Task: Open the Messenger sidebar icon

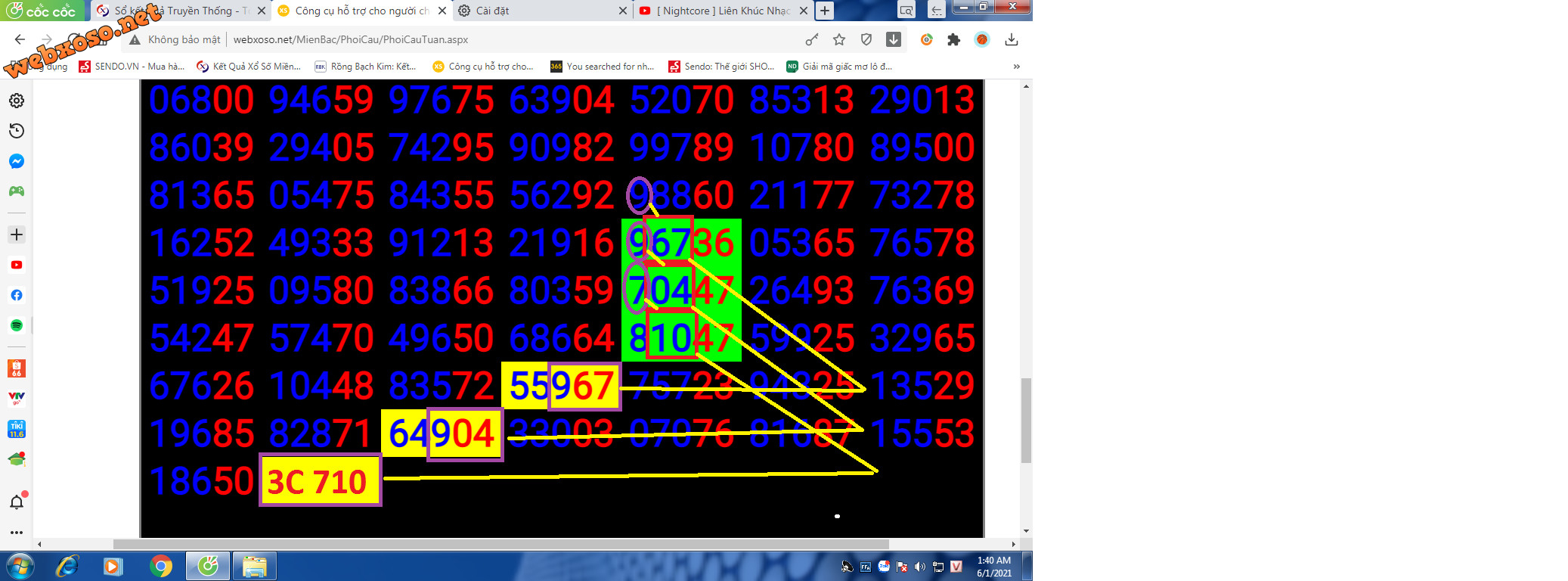Action: pos(17,161)
